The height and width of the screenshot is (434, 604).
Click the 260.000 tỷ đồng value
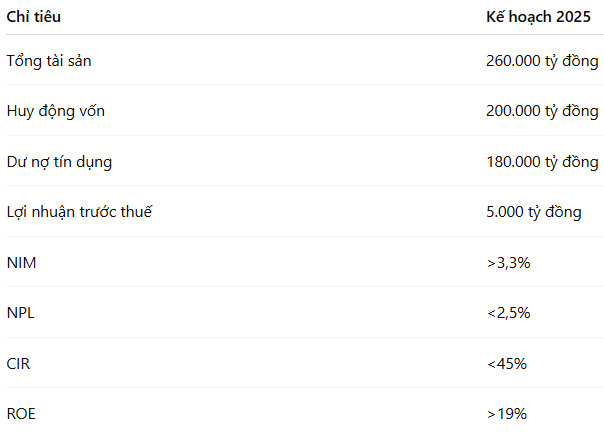(542, 61)
